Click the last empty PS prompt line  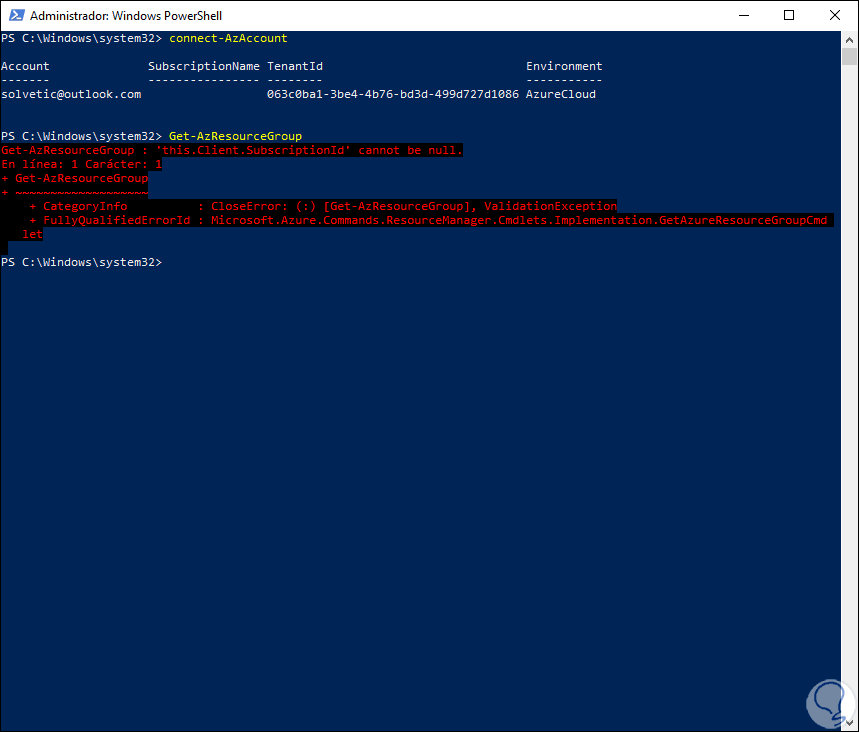click(82, 262)
